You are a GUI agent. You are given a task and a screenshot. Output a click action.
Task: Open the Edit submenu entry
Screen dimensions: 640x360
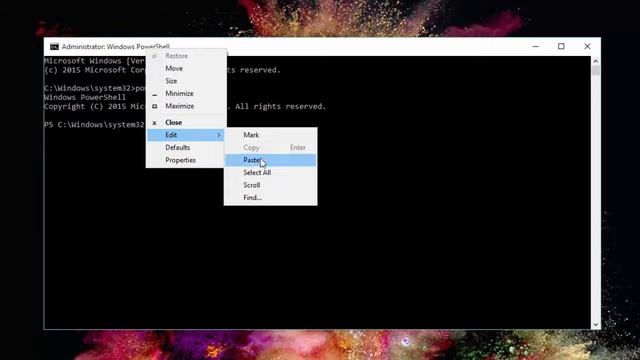(x=186, y=135)
